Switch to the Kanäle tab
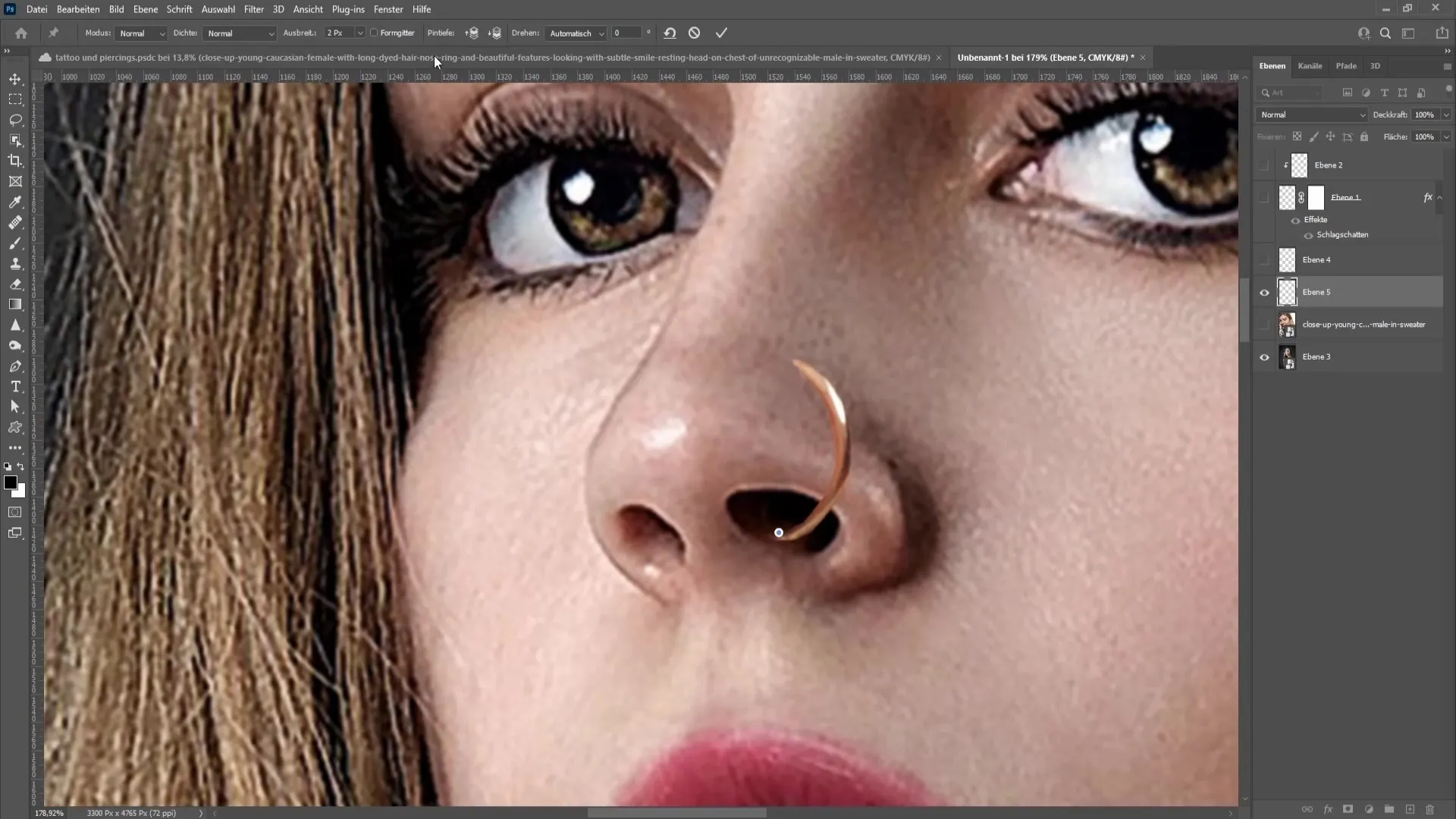This screenshot has height=819, width=1456. pyautogui.click(x=1310, y=65)
